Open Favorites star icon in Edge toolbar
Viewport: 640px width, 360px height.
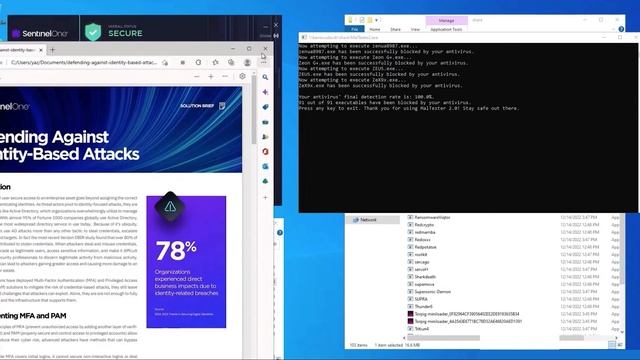pyautogui.click(x=215, y=62)
